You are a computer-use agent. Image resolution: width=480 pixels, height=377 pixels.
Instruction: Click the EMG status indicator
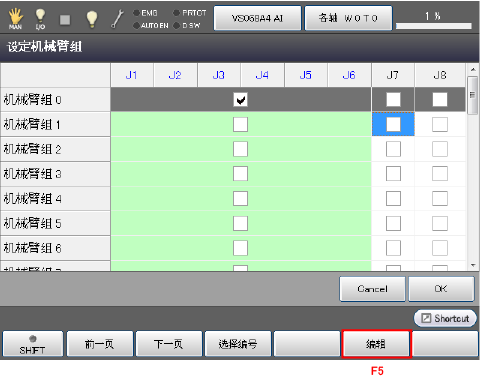click(x=145, y=13)
